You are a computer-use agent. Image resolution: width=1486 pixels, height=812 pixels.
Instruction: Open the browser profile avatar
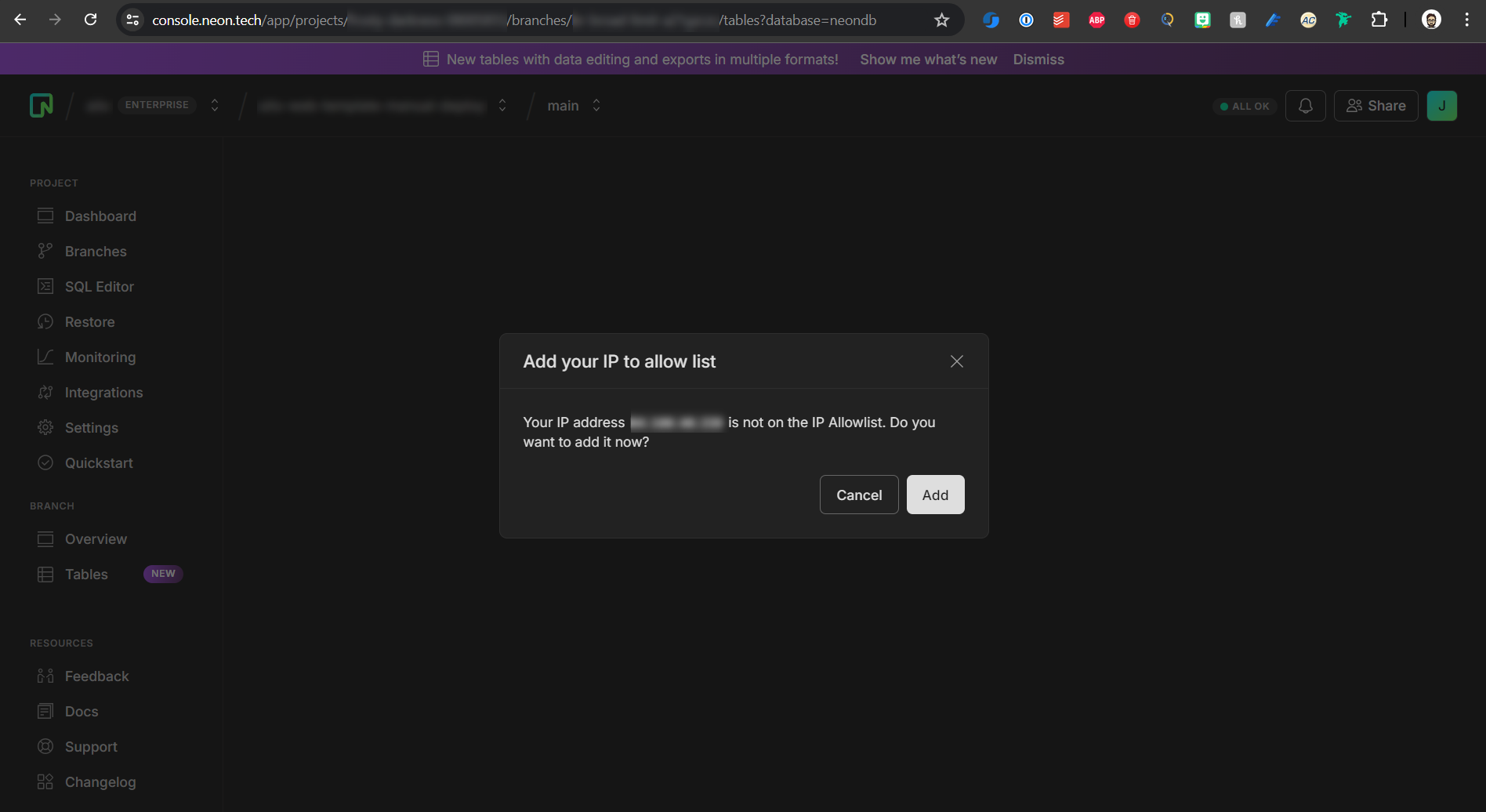click(x=1431, y=20)
